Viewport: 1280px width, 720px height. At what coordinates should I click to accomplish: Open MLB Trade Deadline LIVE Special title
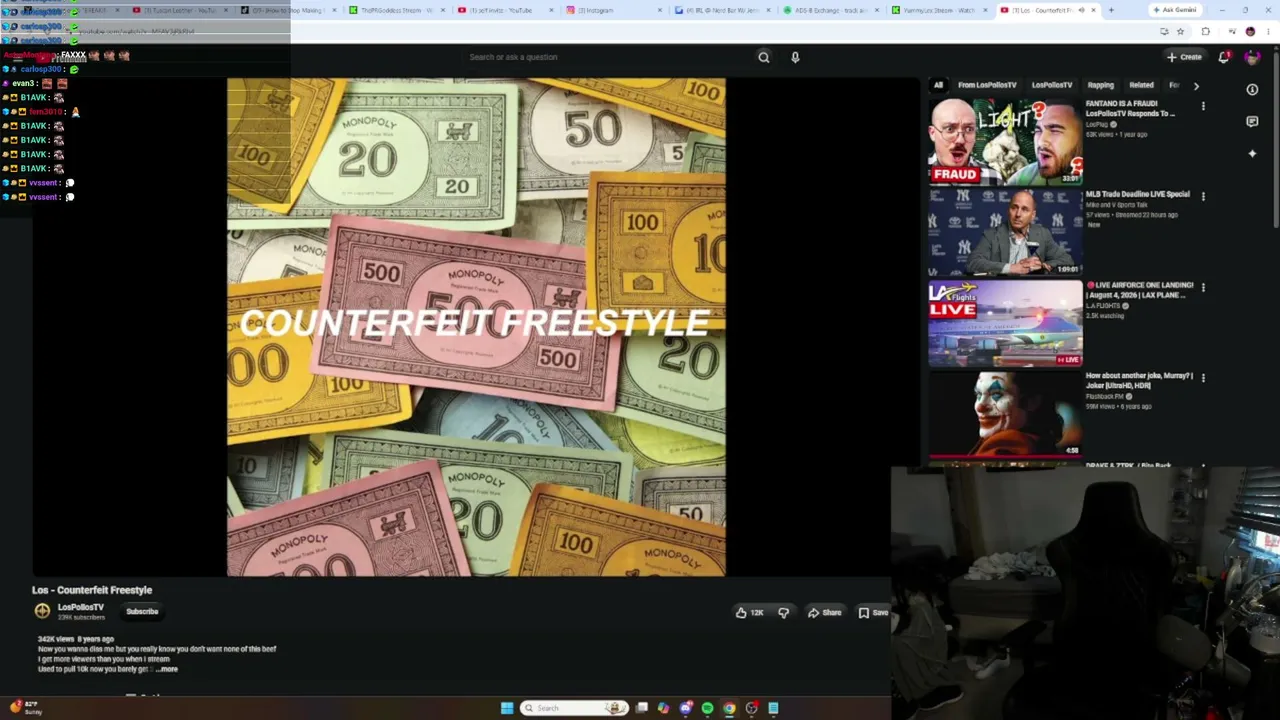tap(1138, 194)
